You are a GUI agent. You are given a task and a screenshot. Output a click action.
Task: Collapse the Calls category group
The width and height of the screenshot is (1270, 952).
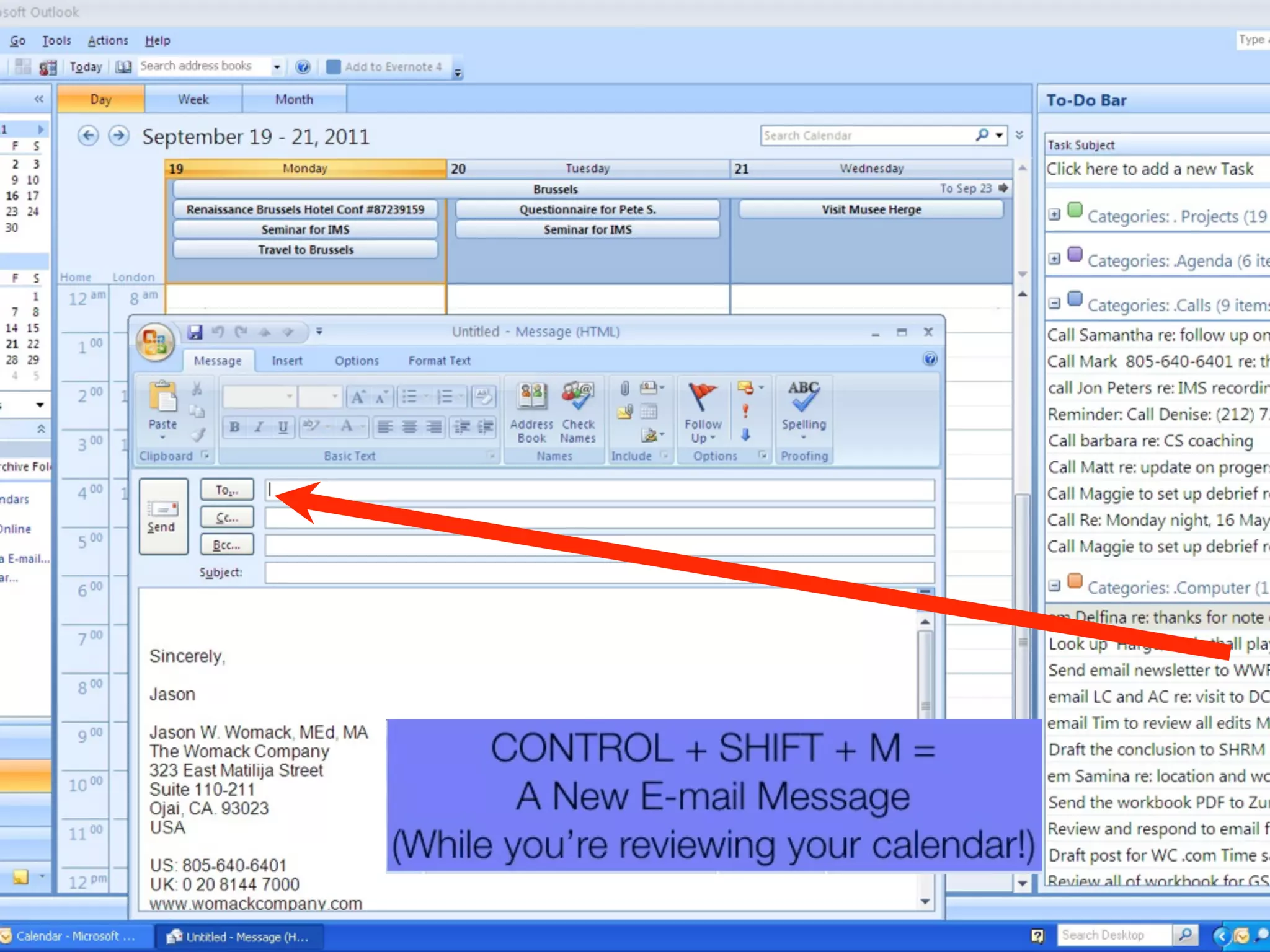pyautogui.click(x=1054, y=304)
